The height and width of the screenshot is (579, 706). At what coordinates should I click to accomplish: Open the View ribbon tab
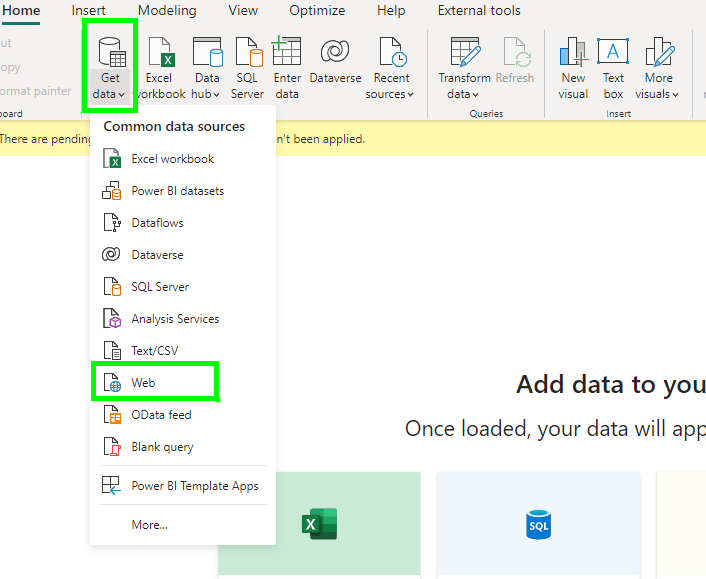pos(243,10)
